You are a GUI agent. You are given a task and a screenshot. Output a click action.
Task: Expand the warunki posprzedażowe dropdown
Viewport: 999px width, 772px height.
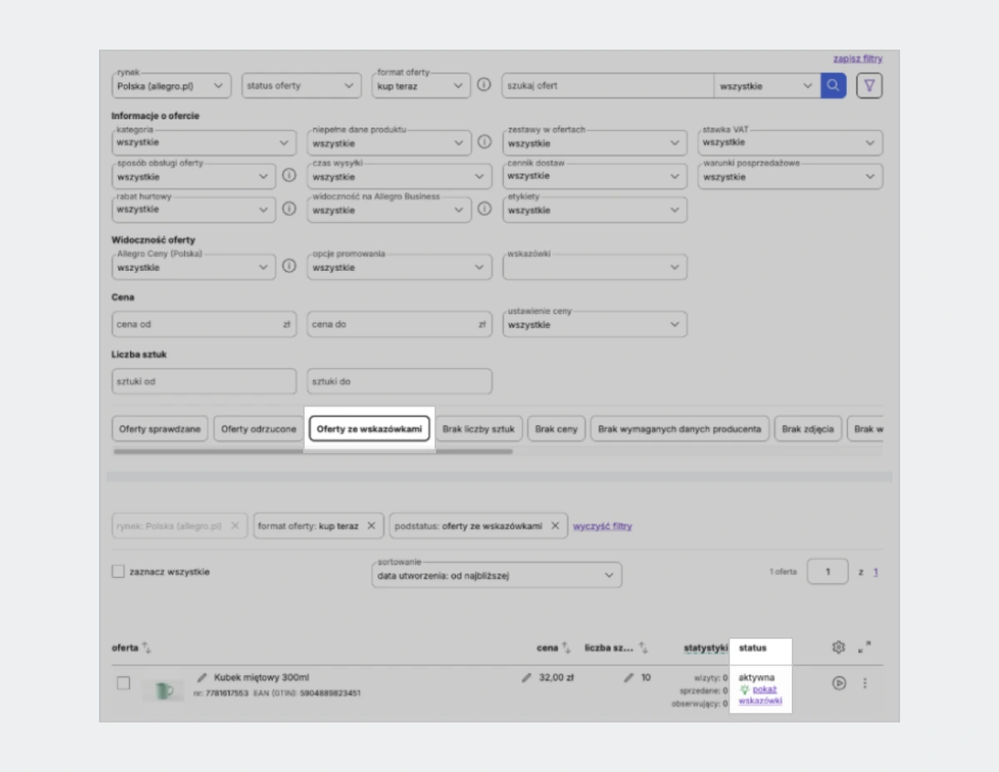[x=790, y=176]
